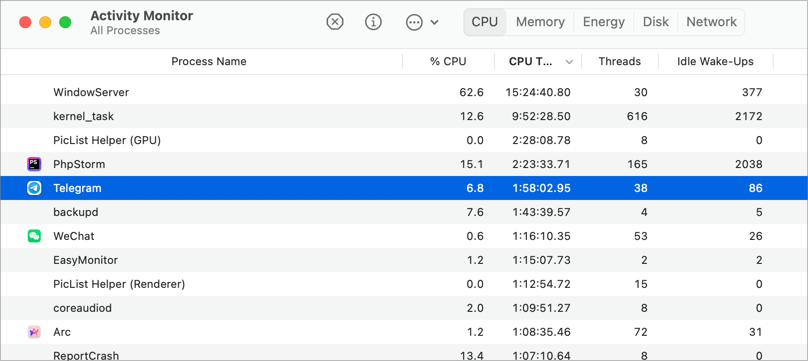
Task: Select the PhpStorm app icon
Action: click(x=34, y=164)
